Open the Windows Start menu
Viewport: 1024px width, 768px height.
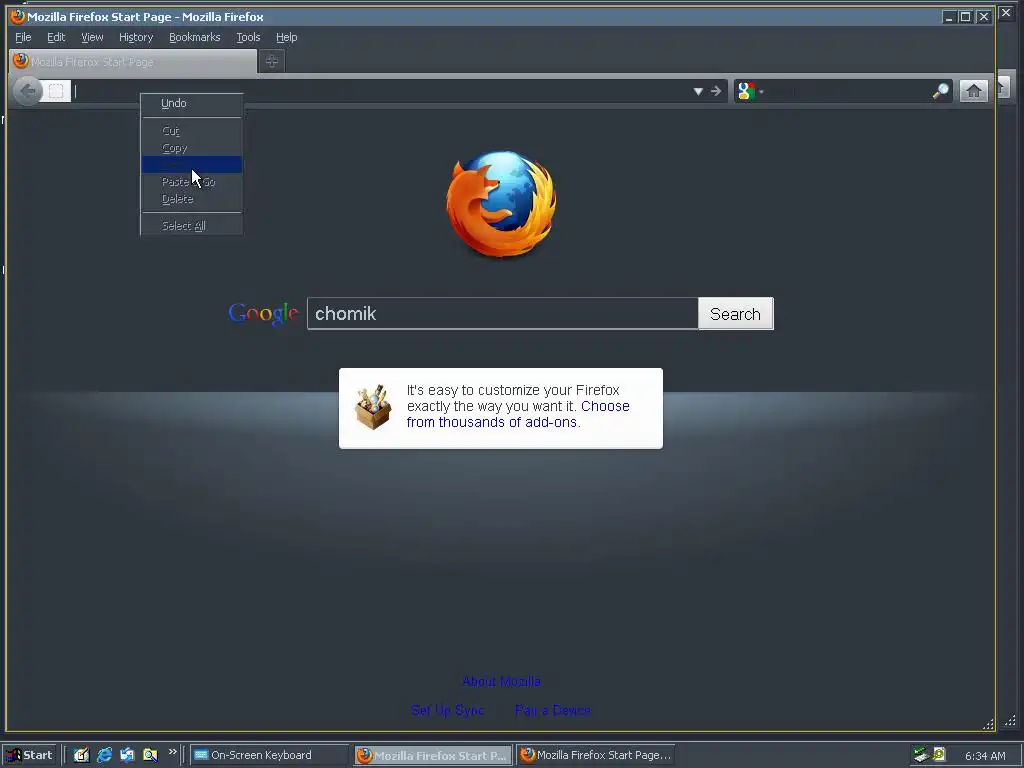coord(30,755)
